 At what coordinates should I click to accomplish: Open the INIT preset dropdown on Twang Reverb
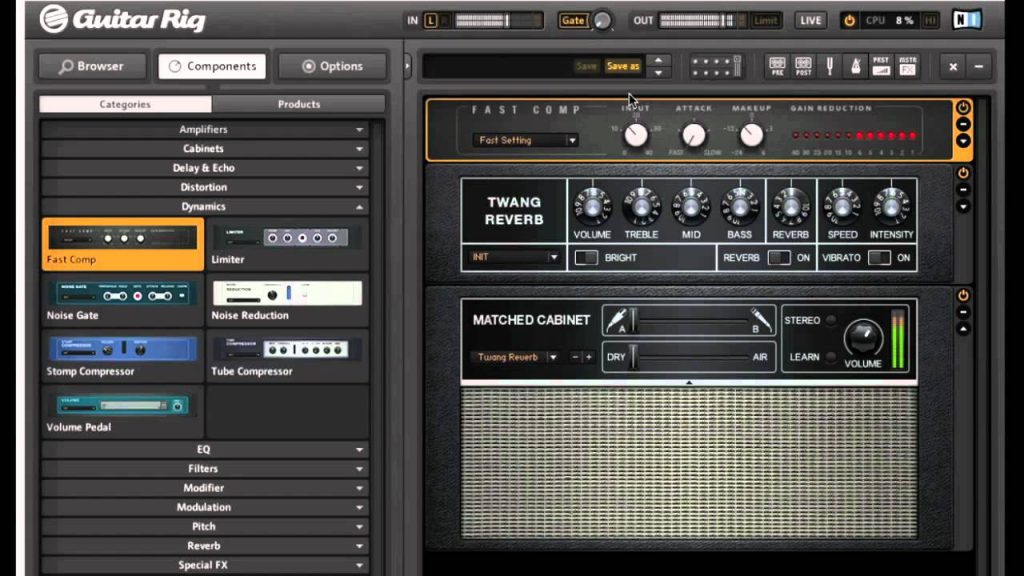pos(513,257)
